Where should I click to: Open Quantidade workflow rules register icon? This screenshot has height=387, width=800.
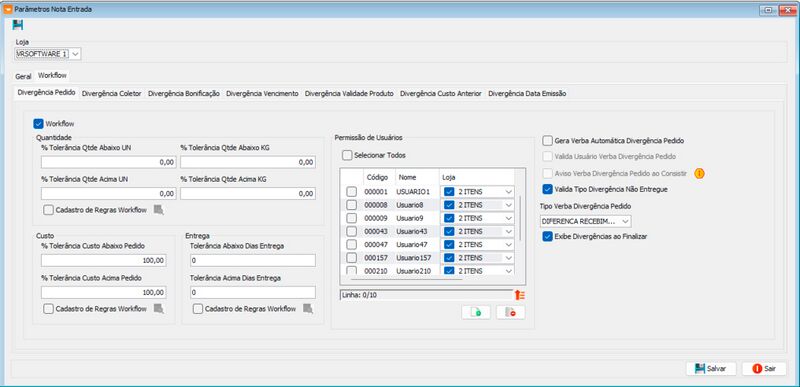(x=159, y=210)
